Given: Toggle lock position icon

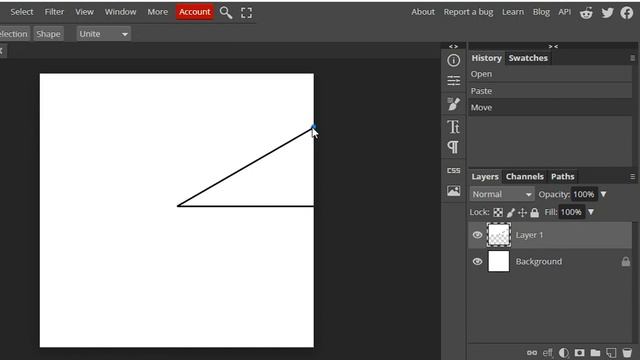Looking at the screenshot, I should (x=522, y=212).
